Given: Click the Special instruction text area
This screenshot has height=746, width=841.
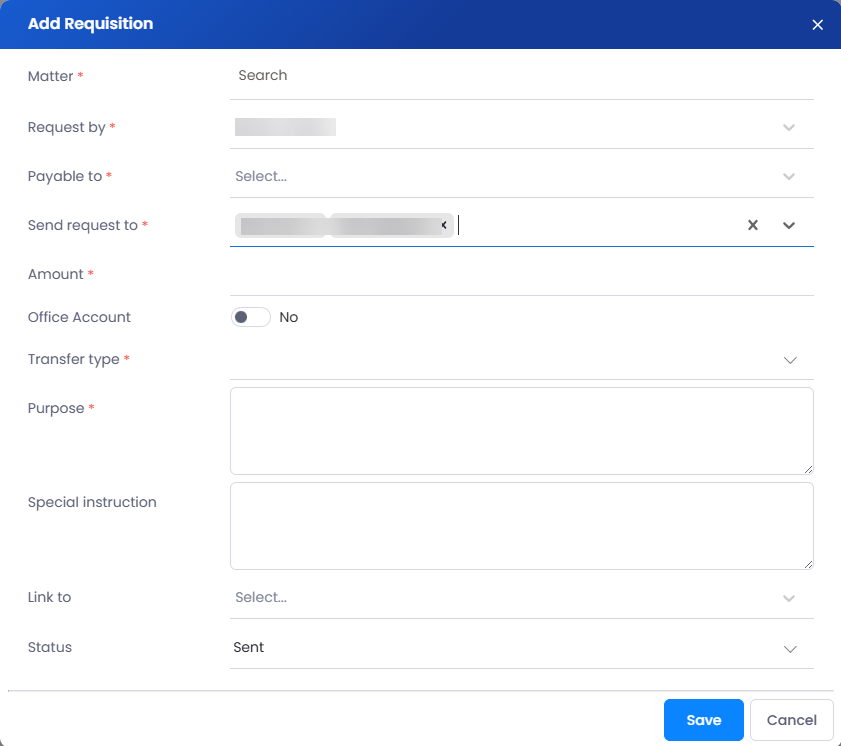Looking at the screenshot, I should click(521, 526).
